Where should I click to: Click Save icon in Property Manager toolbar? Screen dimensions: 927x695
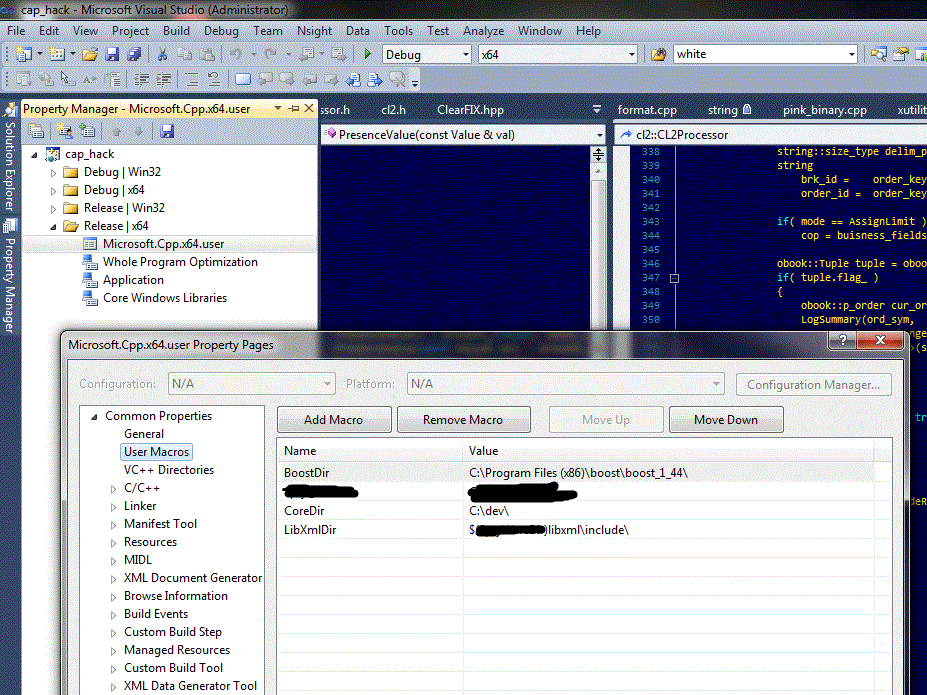point(167,131)
